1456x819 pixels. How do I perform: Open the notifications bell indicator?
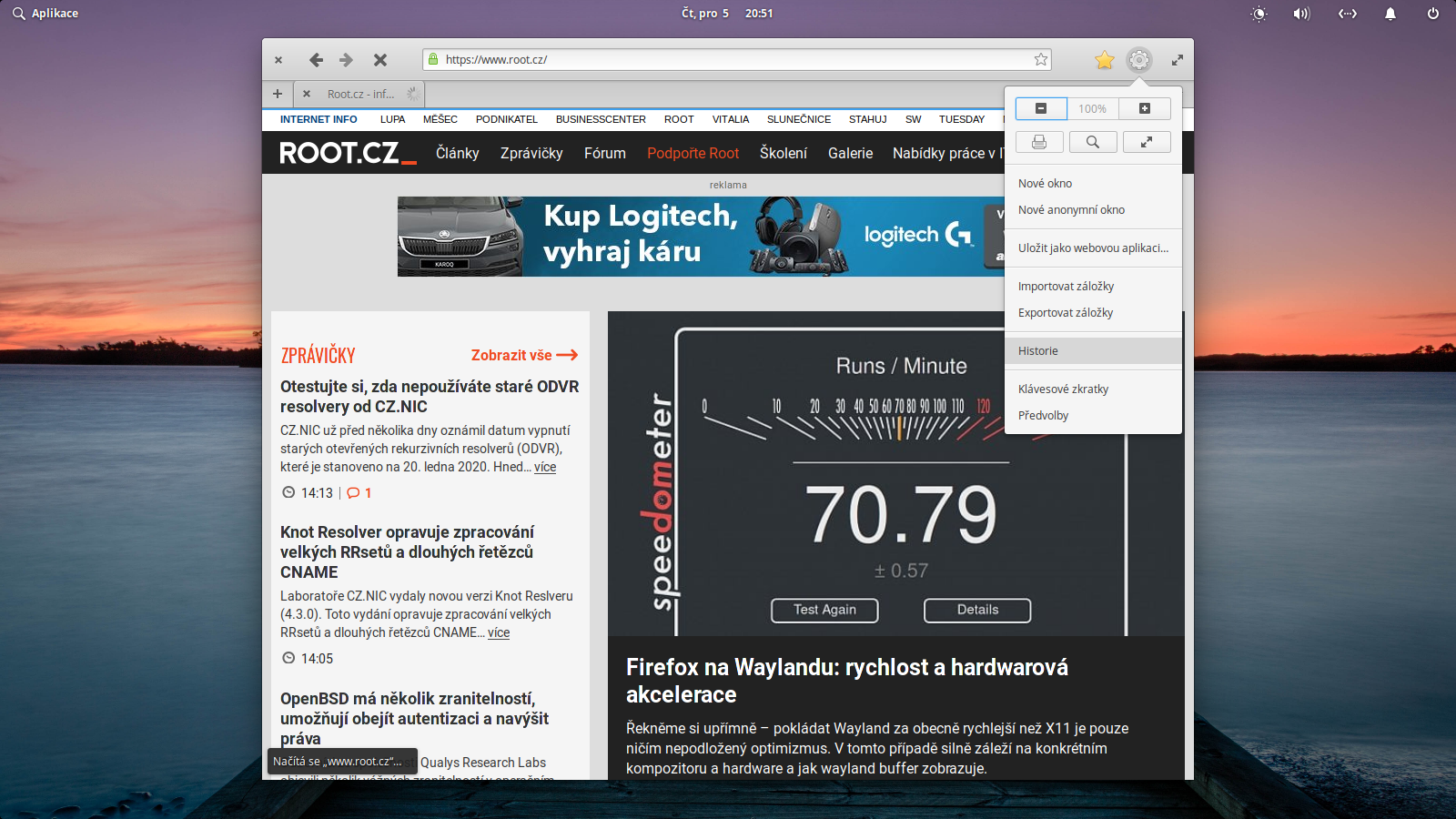coord(1390,13)
